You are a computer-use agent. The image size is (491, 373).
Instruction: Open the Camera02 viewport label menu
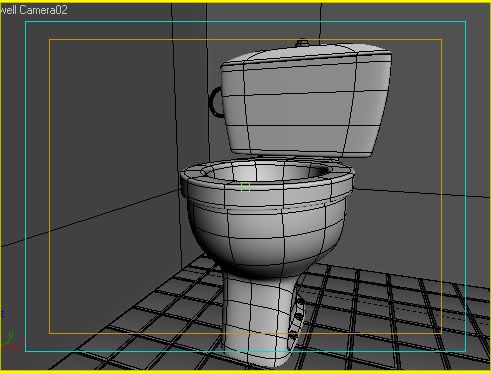[x=34, y=10]
